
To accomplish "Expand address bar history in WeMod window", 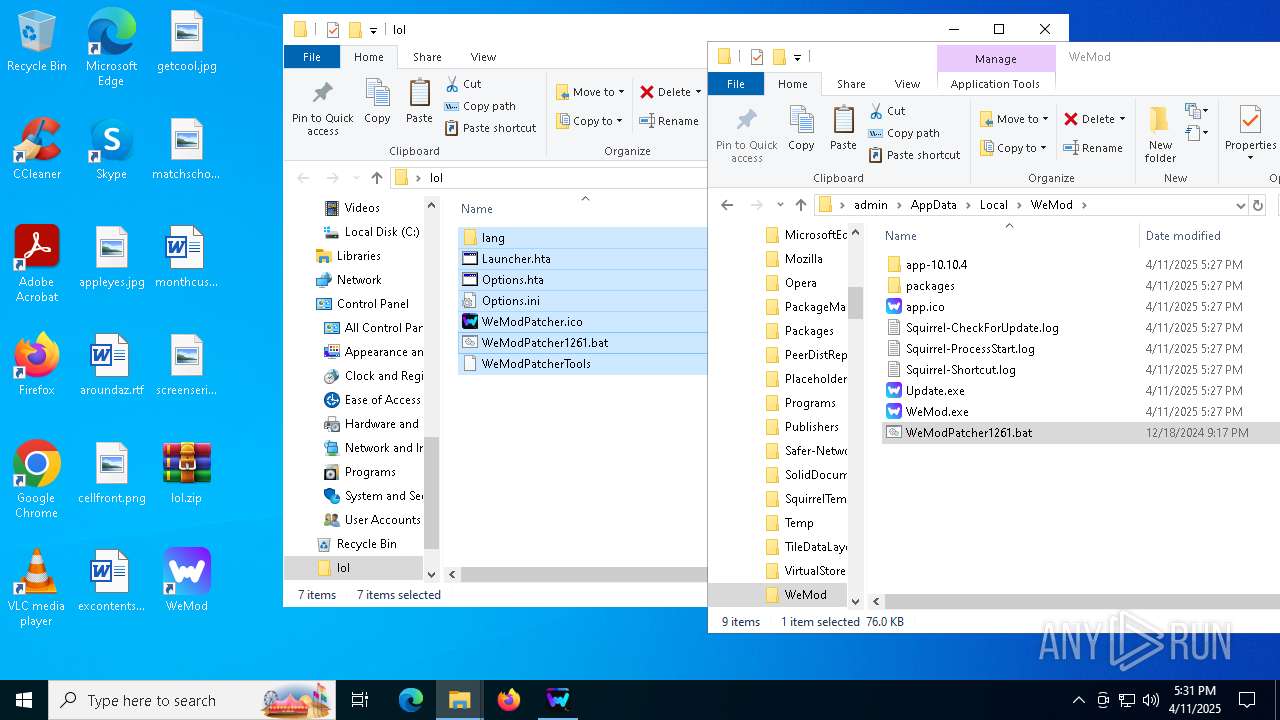I will tap(1240, 205).
